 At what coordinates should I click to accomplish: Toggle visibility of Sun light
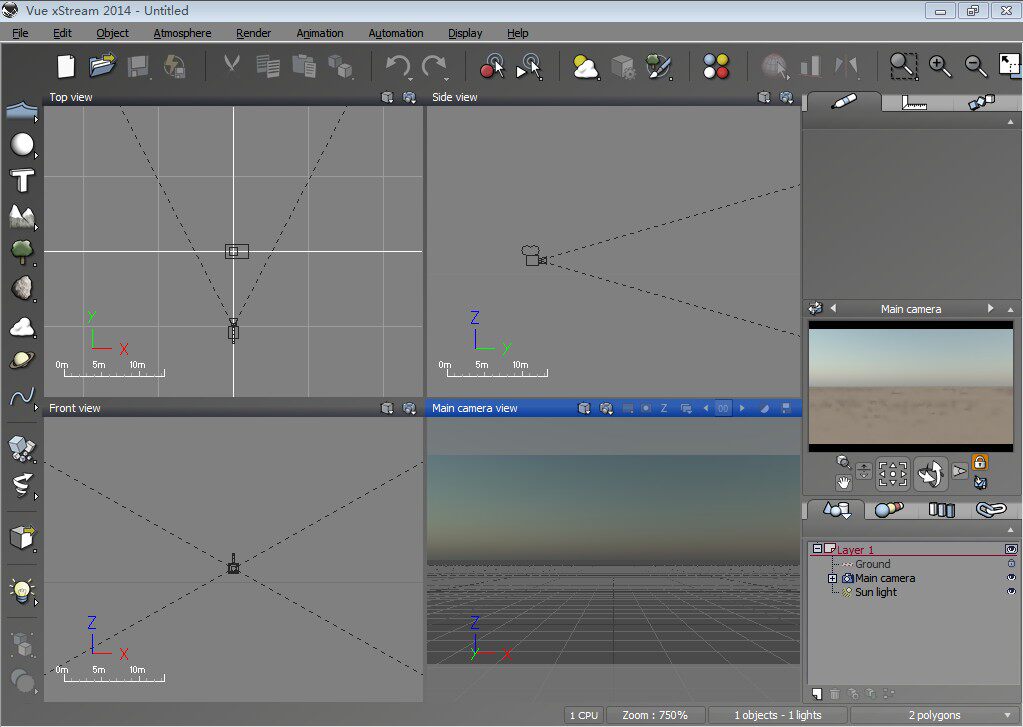(x=1011, y=592)
